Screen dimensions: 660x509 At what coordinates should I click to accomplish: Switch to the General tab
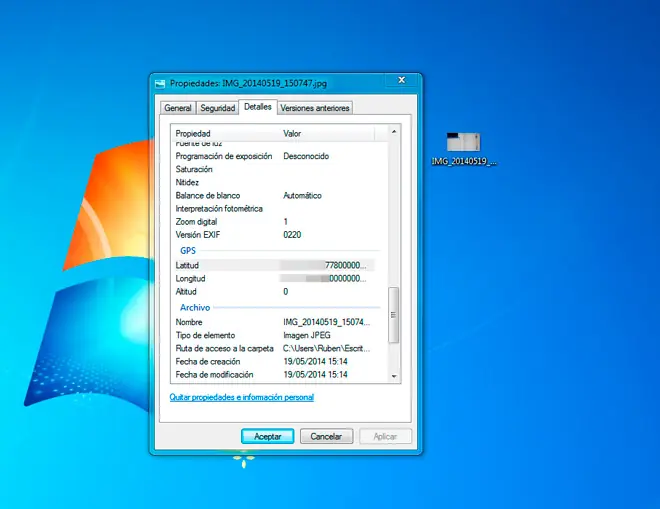[178, 108]
